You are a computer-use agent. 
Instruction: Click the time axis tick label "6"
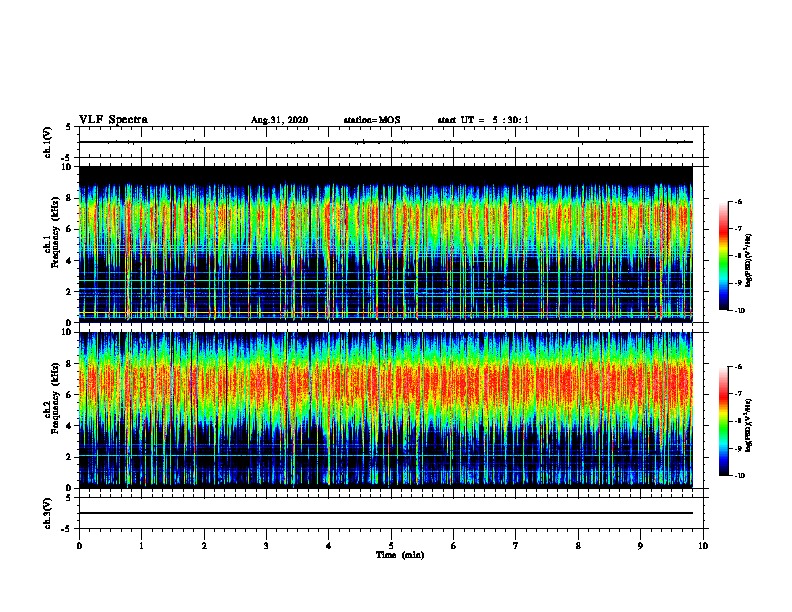click(x=454, y=546)
